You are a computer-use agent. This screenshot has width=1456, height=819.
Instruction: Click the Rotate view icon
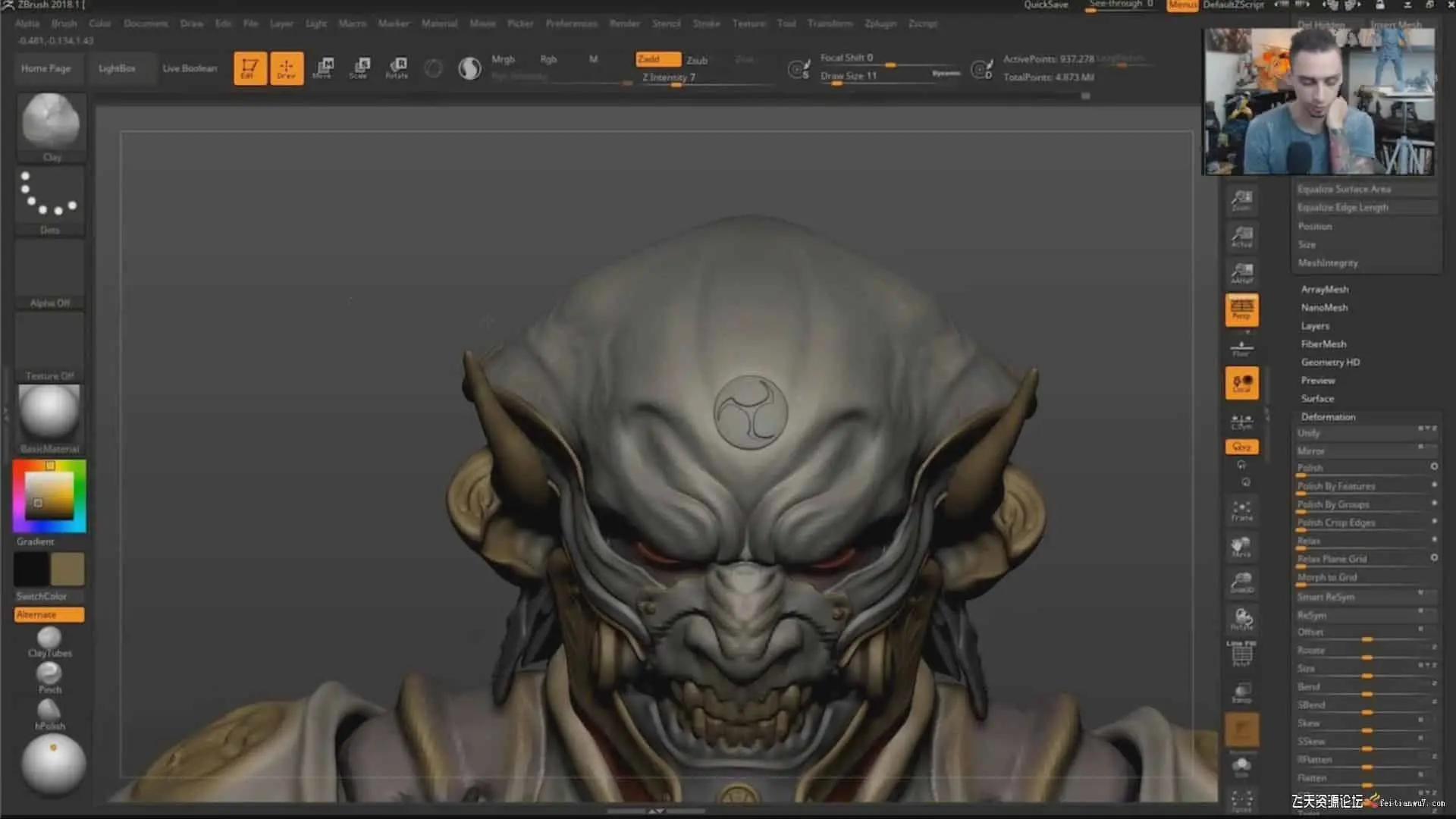1241,620
